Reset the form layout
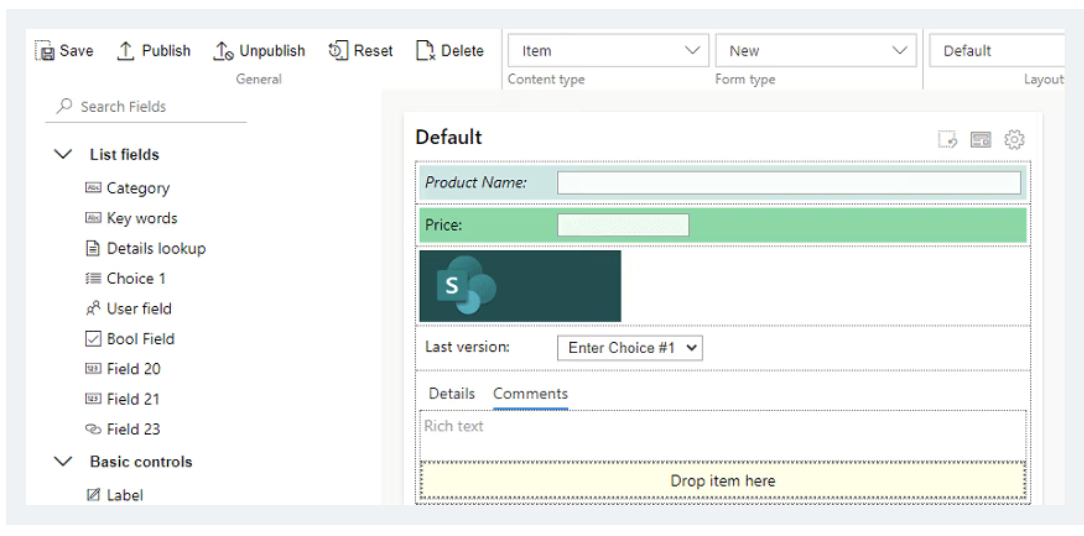 360,51
